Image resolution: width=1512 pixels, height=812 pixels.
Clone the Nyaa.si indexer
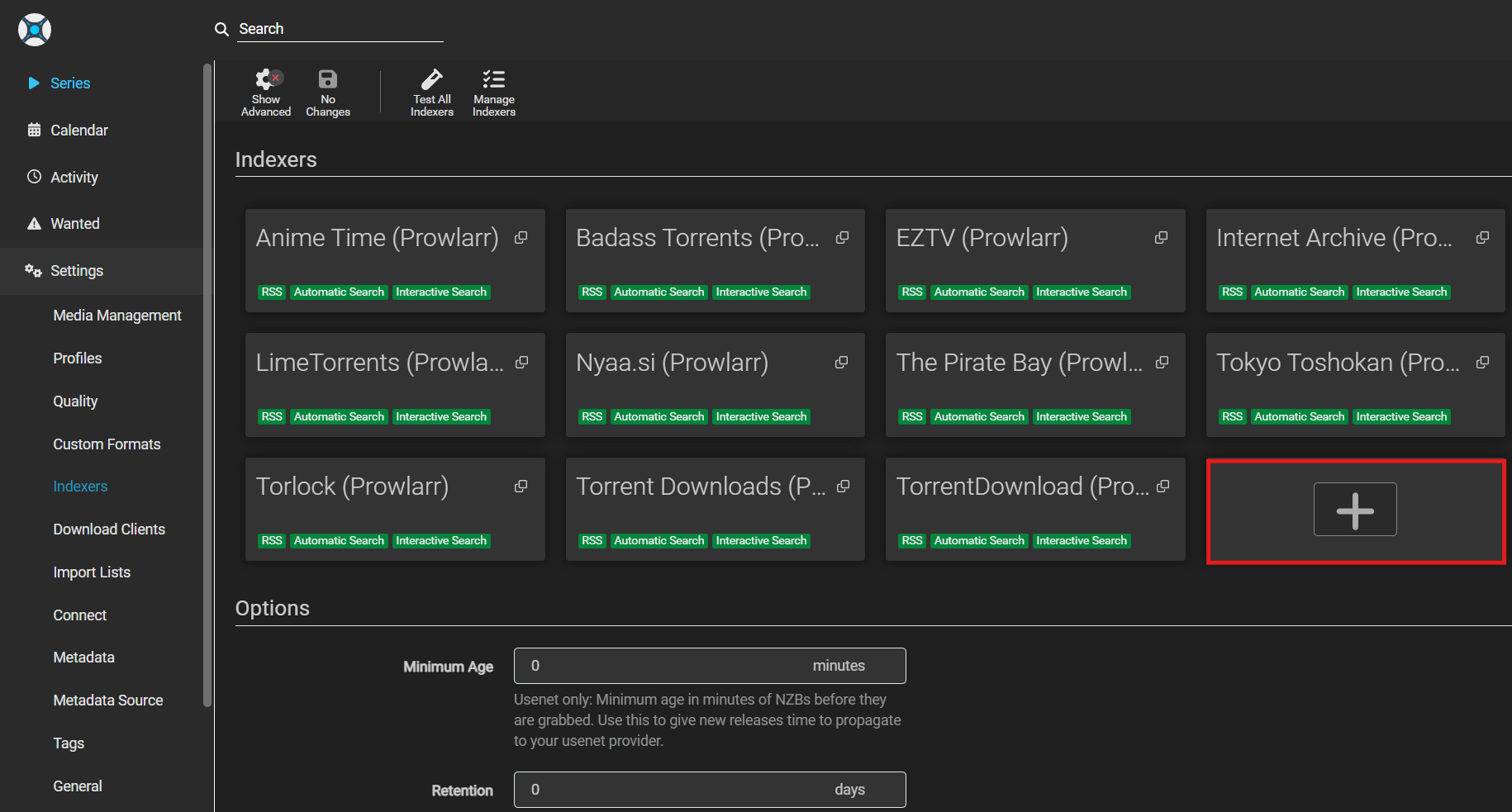[x=842, y=363]
